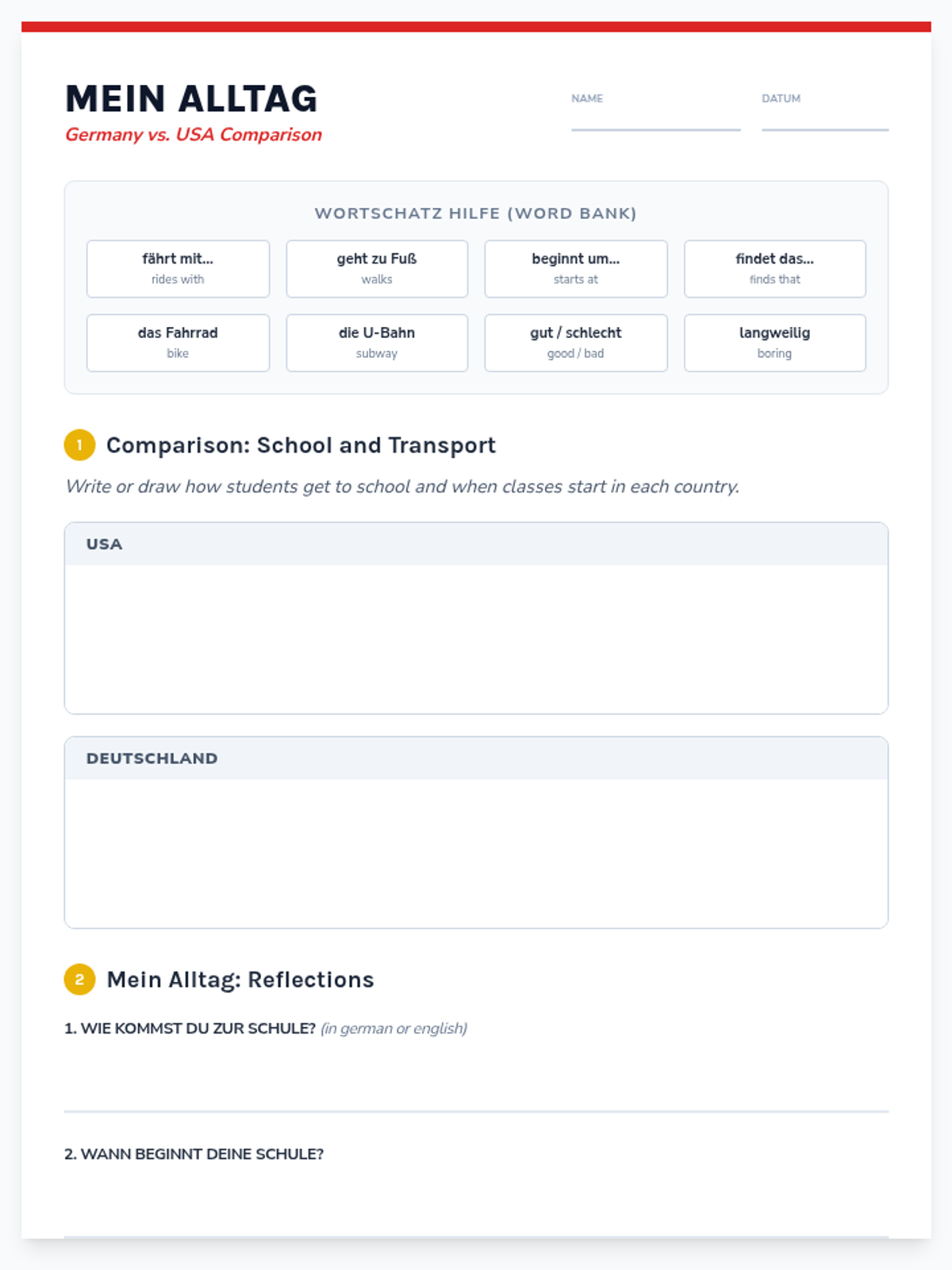Pick the 'langweilig' word card
The width and height of the screenshot is (952, 1270).
tap(774, 343)
